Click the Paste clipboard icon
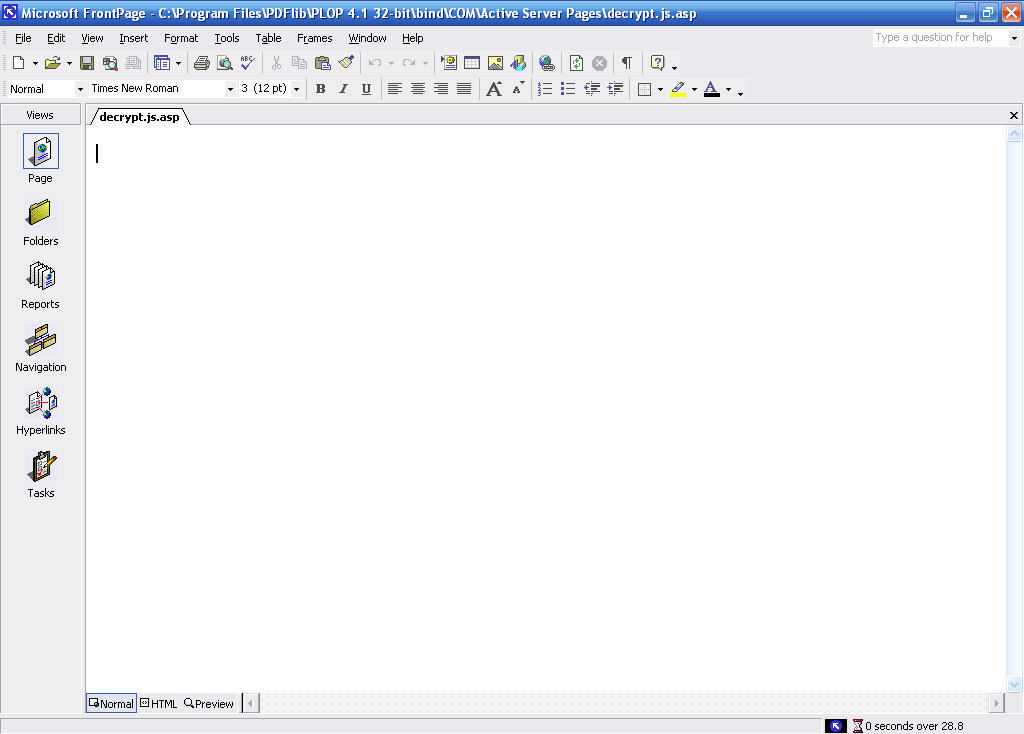 pos(323,63)
